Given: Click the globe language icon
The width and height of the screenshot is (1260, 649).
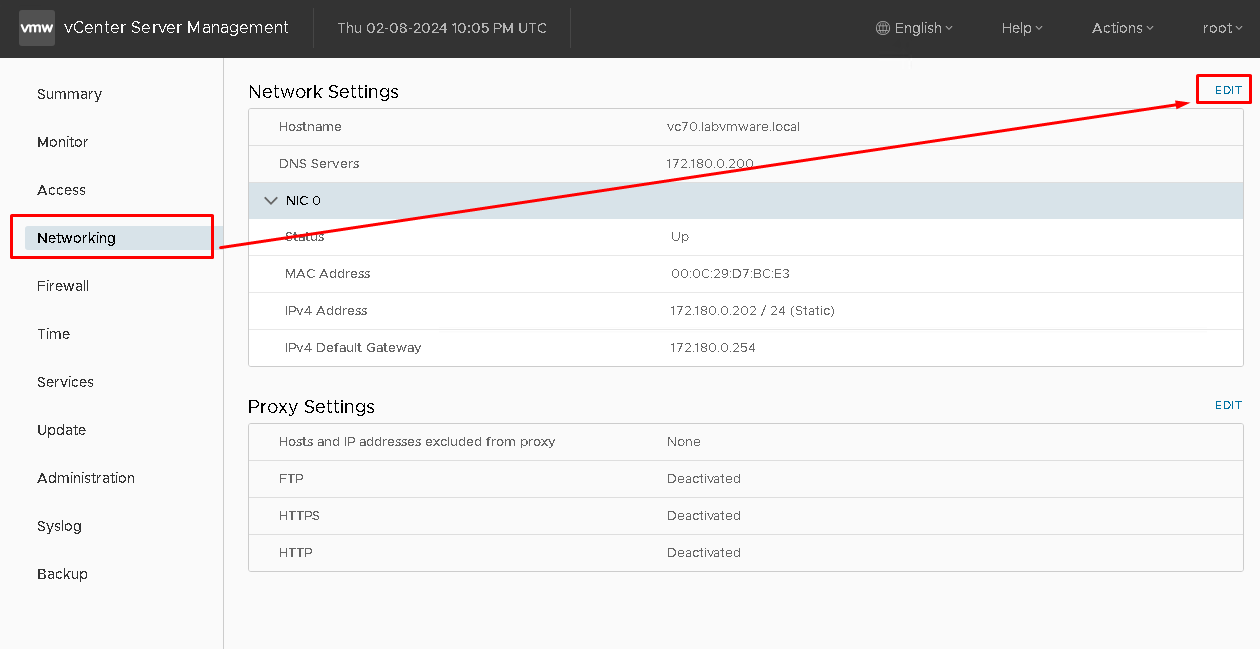Looking at the screenshot, I should click(x=882, y=28).
